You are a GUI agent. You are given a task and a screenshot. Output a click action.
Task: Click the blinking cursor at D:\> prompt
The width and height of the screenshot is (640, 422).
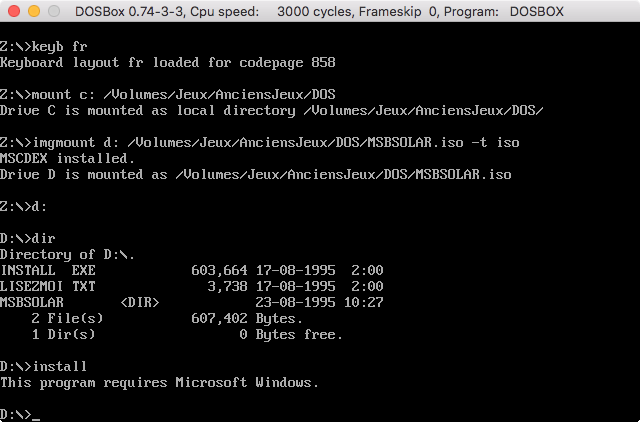coord(36,417)
